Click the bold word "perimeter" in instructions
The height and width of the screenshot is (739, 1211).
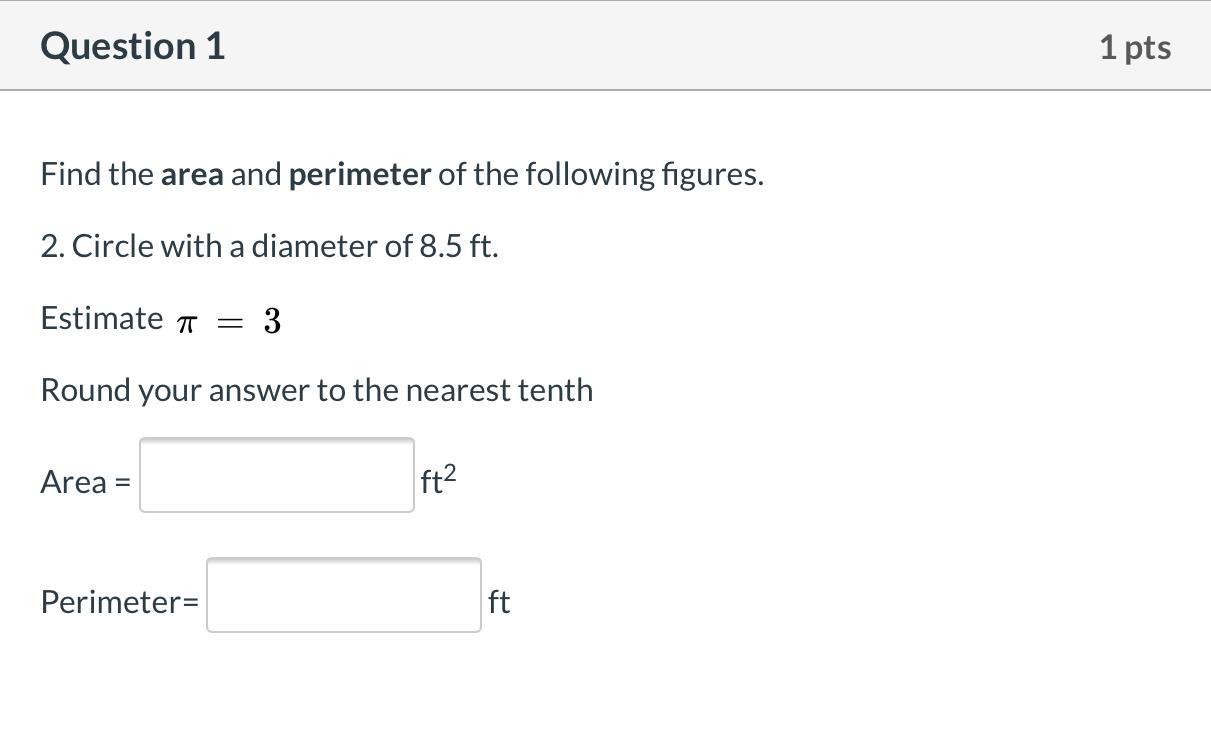pyautogui.click(x=359, y=175)
